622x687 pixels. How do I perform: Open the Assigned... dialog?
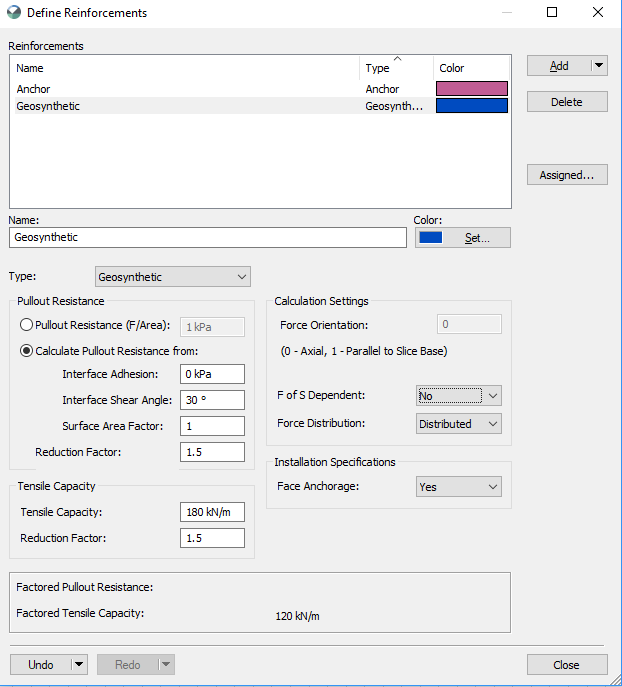[x=567, y=175]
